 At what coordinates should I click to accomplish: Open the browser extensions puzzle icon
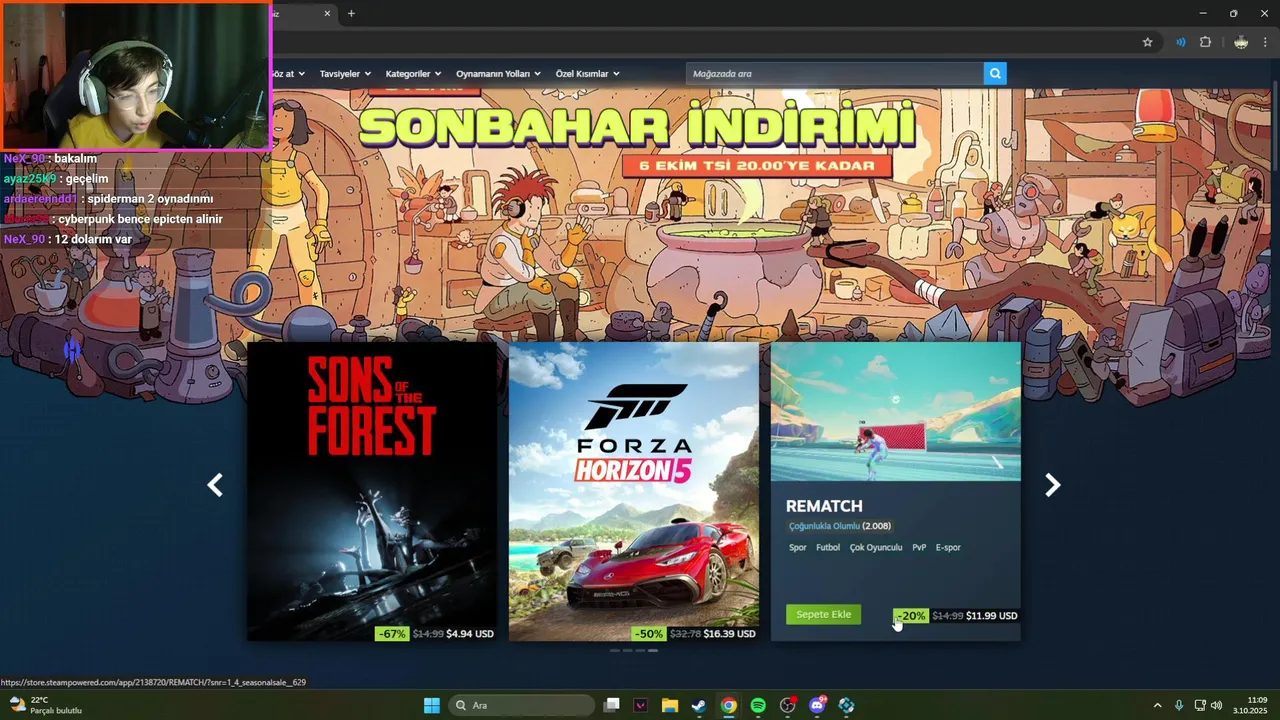pyautogui.click(x=1205, y=42)
